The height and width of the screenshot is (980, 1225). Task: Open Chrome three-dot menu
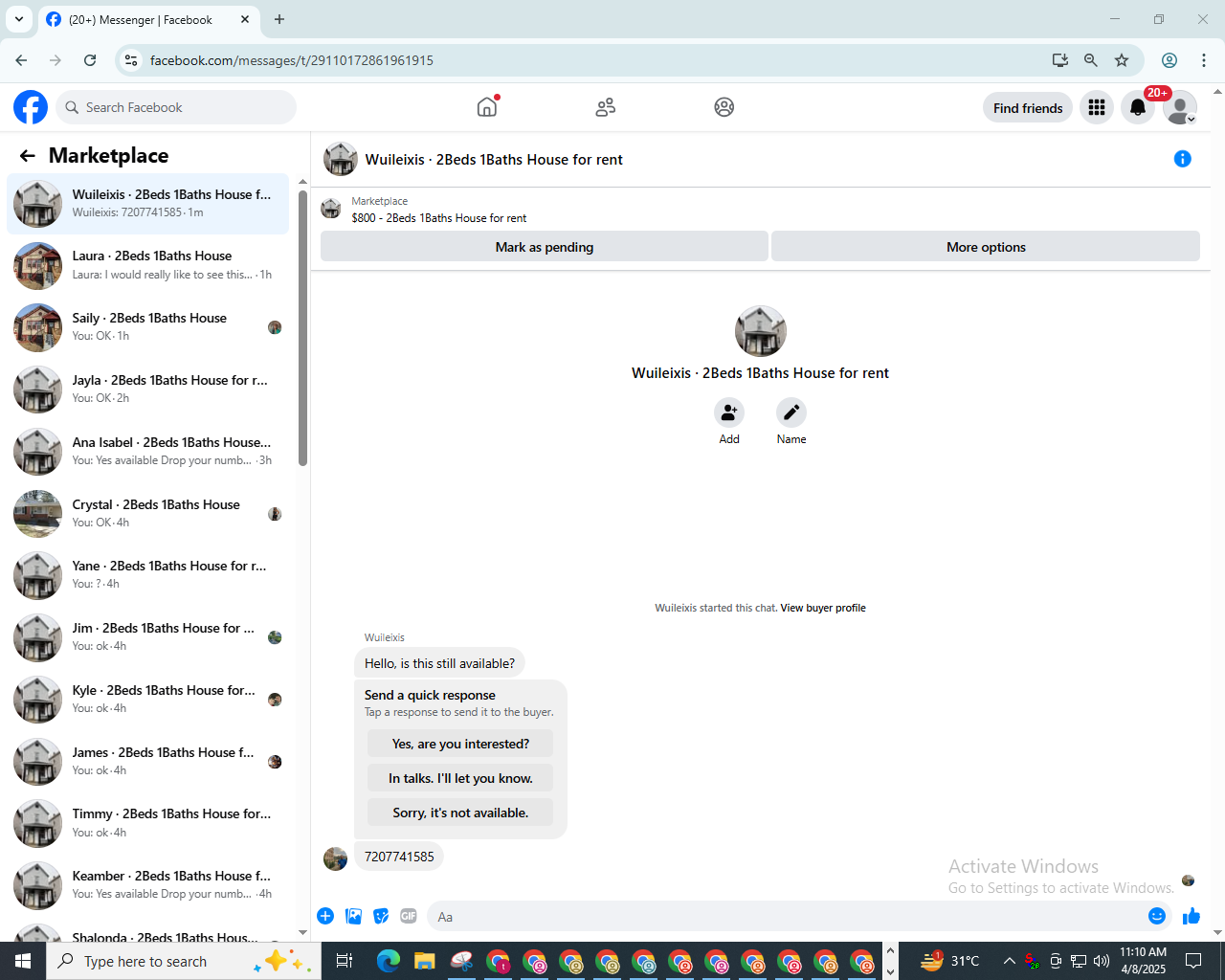(1204, 60)
